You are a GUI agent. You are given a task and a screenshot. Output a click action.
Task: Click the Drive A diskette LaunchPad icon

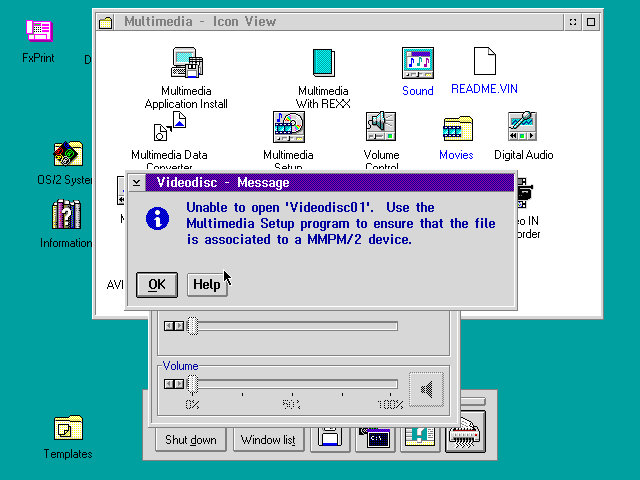point(330,438)
